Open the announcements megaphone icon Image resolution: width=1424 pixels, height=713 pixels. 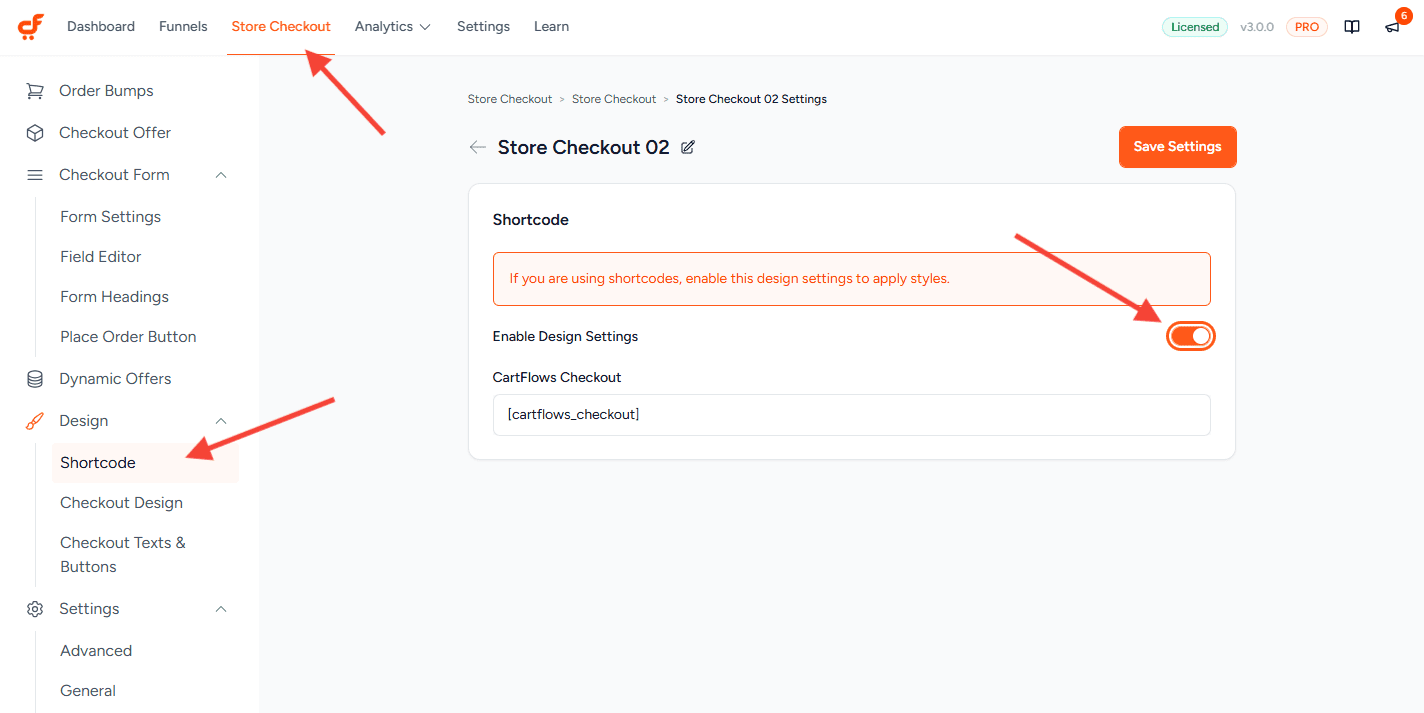coord(1392,27)
